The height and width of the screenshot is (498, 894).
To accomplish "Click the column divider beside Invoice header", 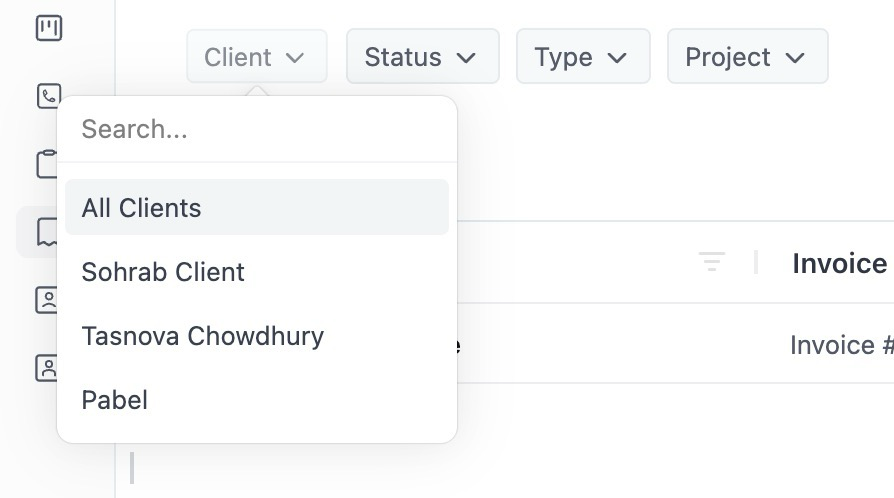I will coord(755,262).
